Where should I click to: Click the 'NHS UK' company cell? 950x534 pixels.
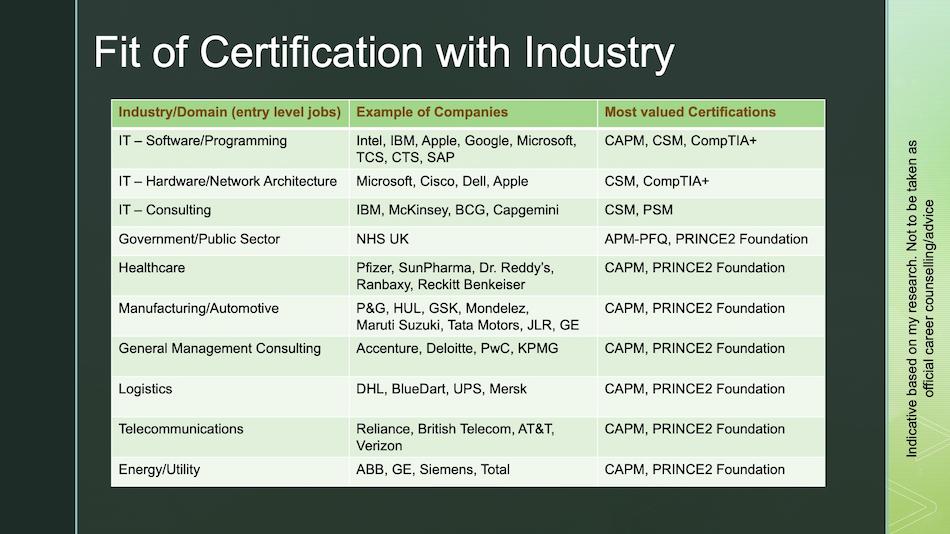(383, 239)
